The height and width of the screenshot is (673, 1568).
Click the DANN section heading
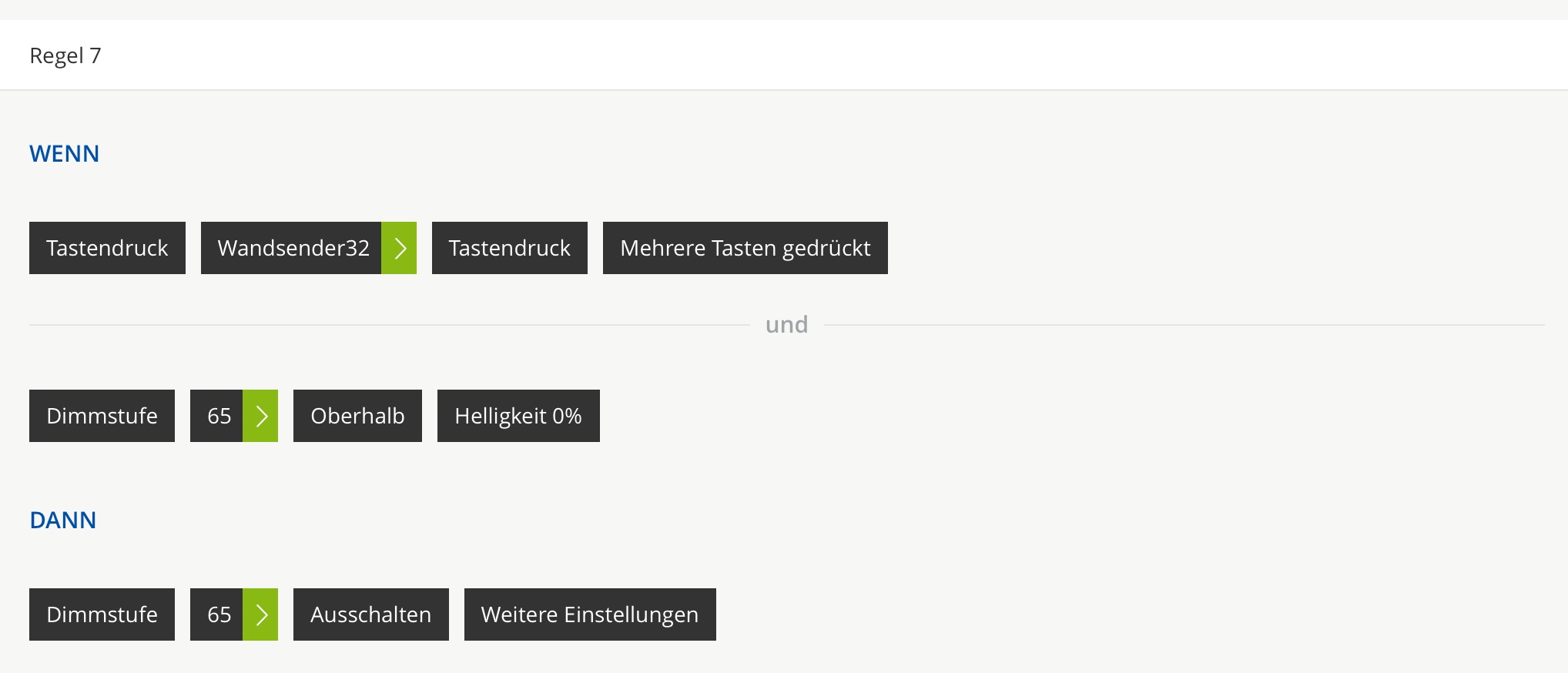click(x=63, y=521)
